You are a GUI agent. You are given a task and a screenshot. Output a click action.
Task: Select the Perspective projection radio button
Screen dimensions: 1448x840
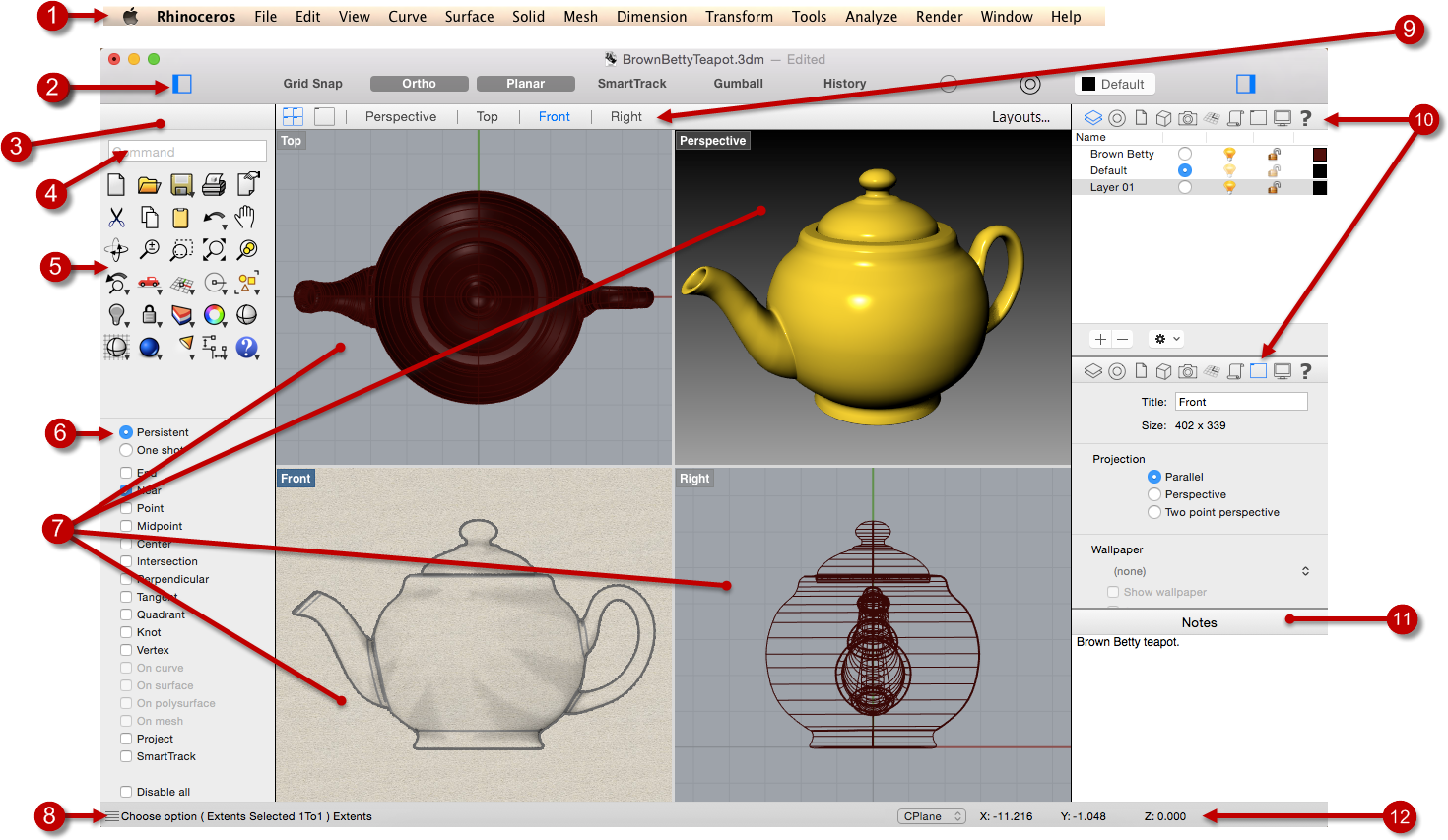tap(1153, 493)
